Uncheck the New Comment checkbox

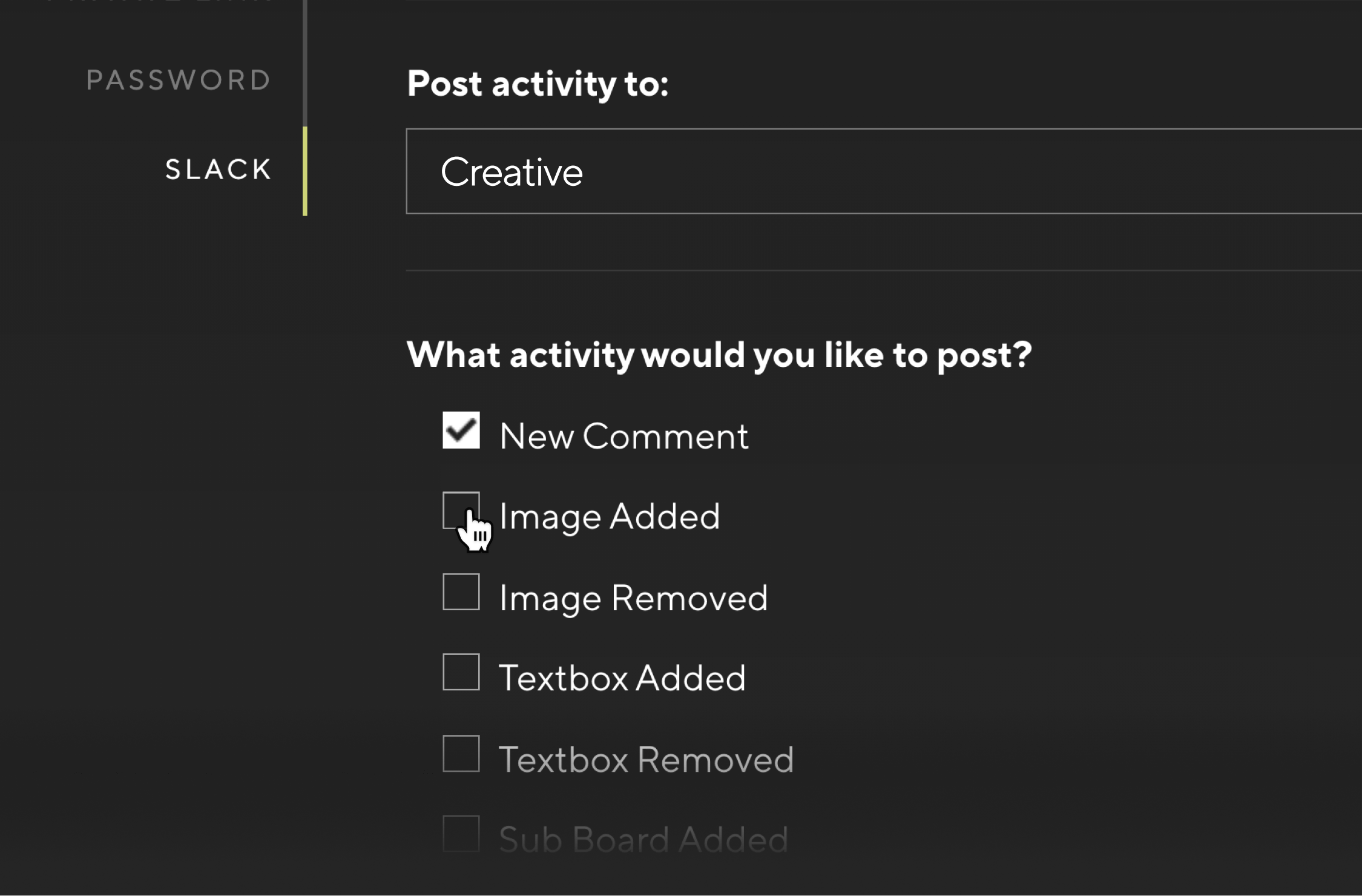461,430
